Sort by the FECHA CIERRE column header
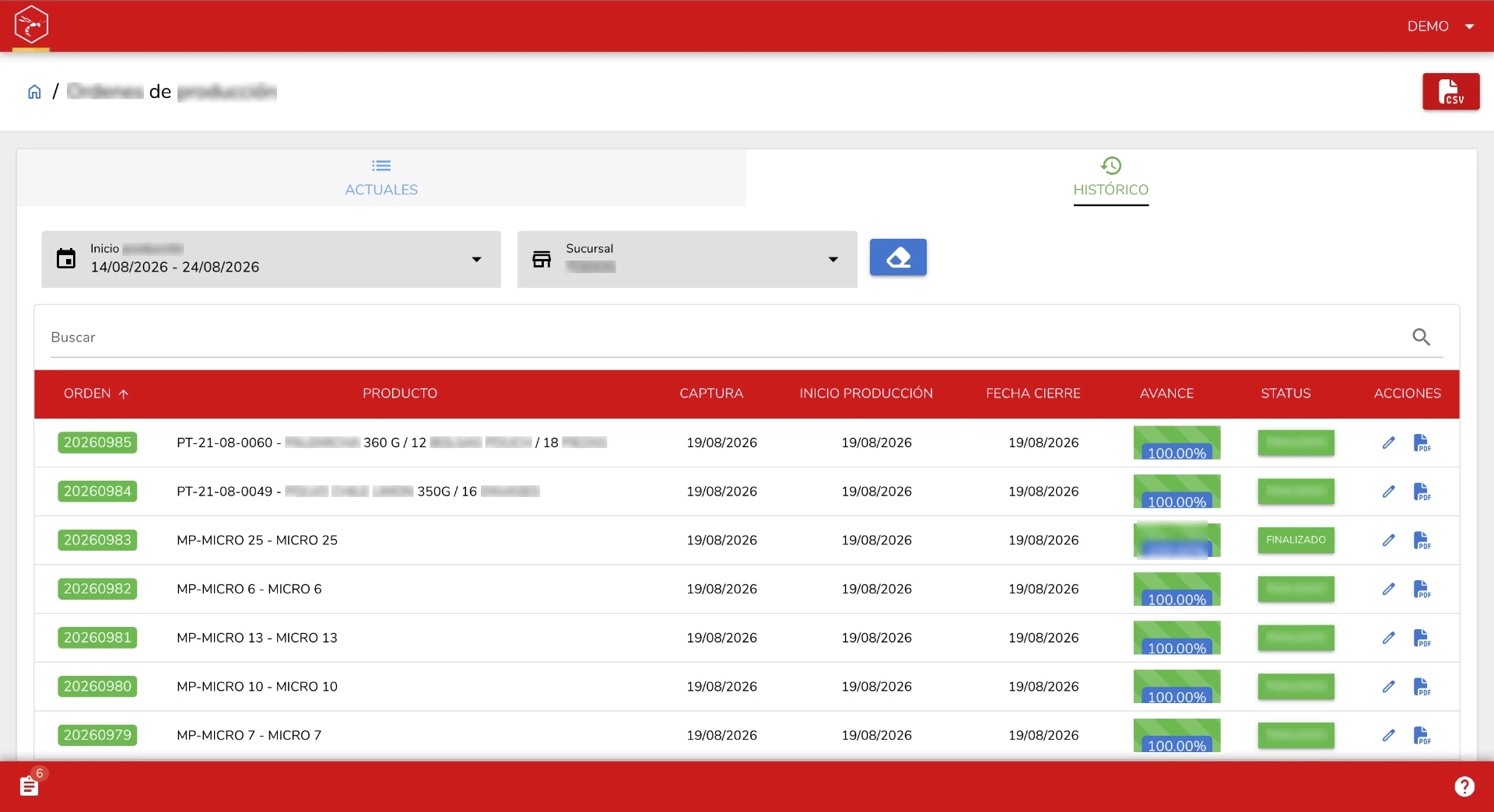Image resolution: width=1494 pixels, height=812 pixels. pyautogui.click(x=1033, y=394)
